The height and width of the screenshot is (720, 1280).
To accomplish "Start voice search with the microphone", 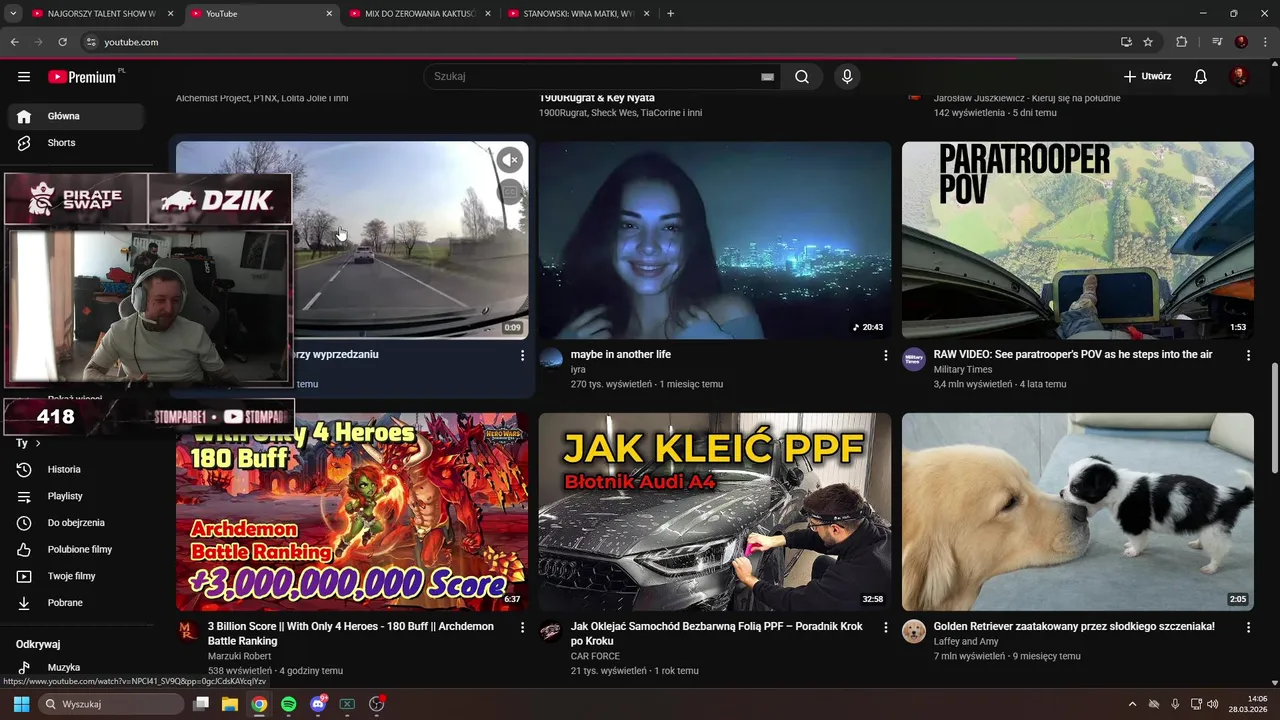I will coord(847,77).
